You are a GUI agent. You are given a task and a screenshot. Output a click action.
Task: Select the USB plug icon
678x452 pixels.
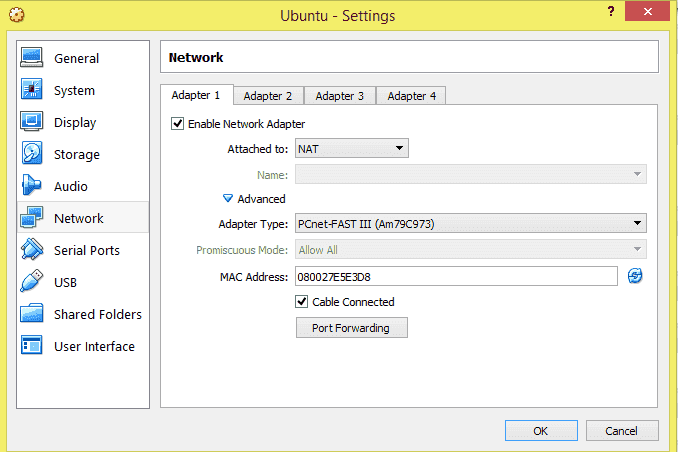[x=32, y=281]
